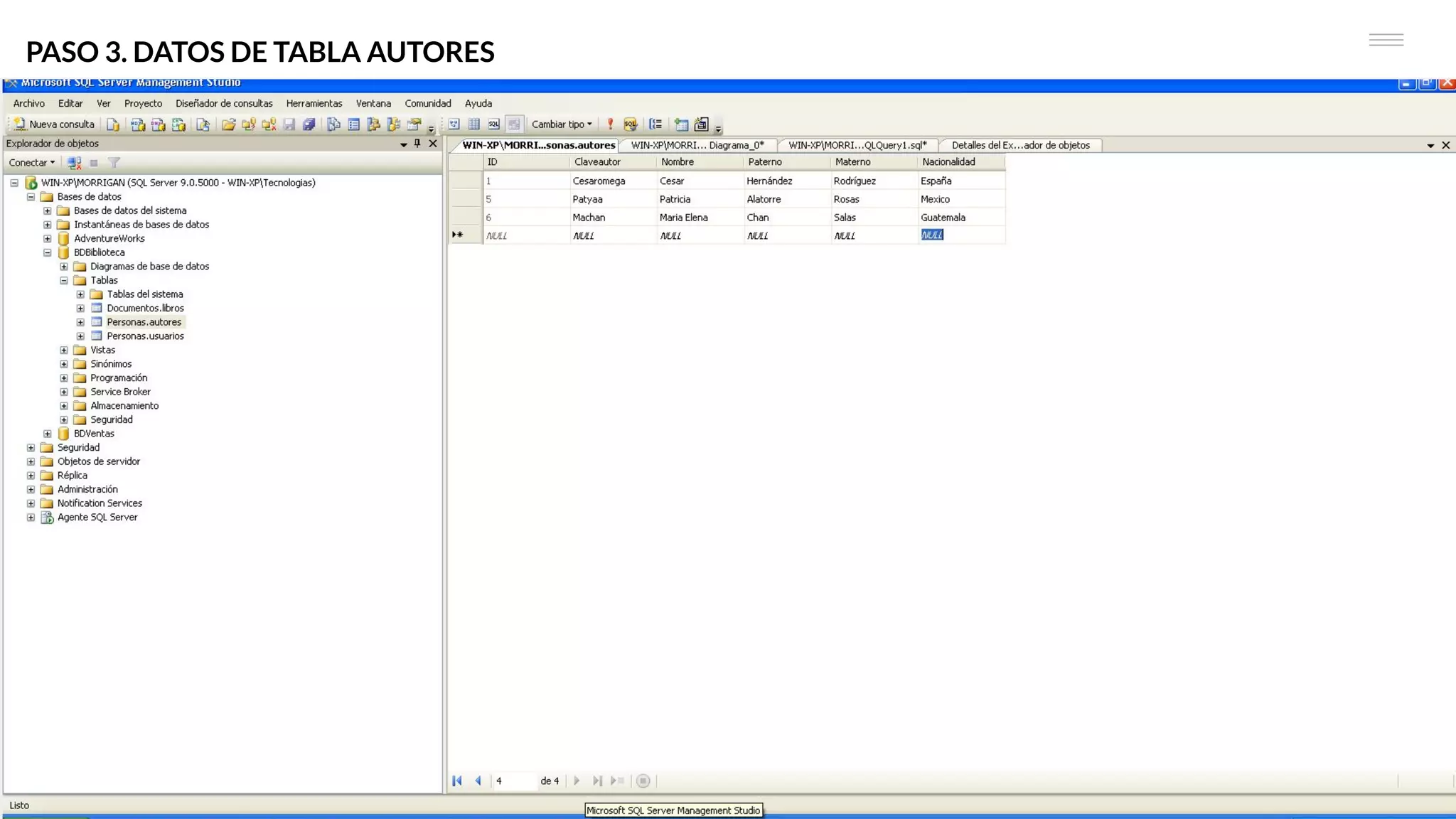Open file with the yellow folder icon
This screenshot has width=1456, height=819.
pyautogui.click(x=228, y=124)
